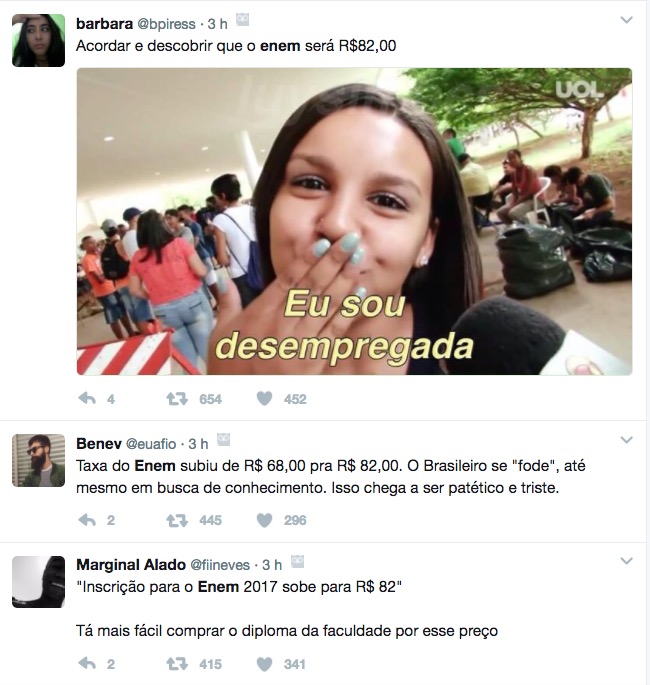Click barbara's profile avatar
The width and height of the screenshot is (650, 685).
point(38,40)
